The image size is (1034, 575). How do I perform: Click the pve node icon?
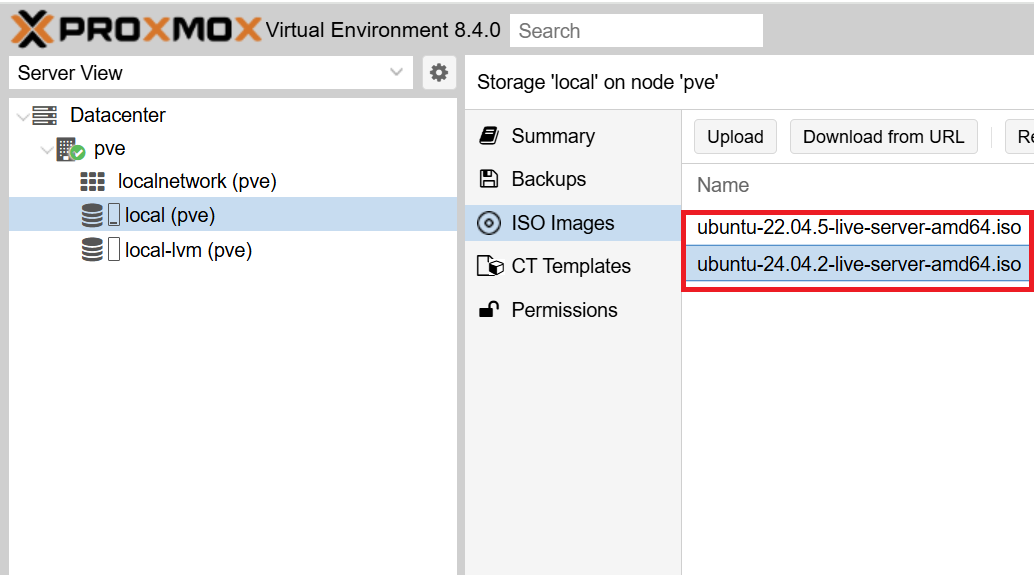point(70,149)
